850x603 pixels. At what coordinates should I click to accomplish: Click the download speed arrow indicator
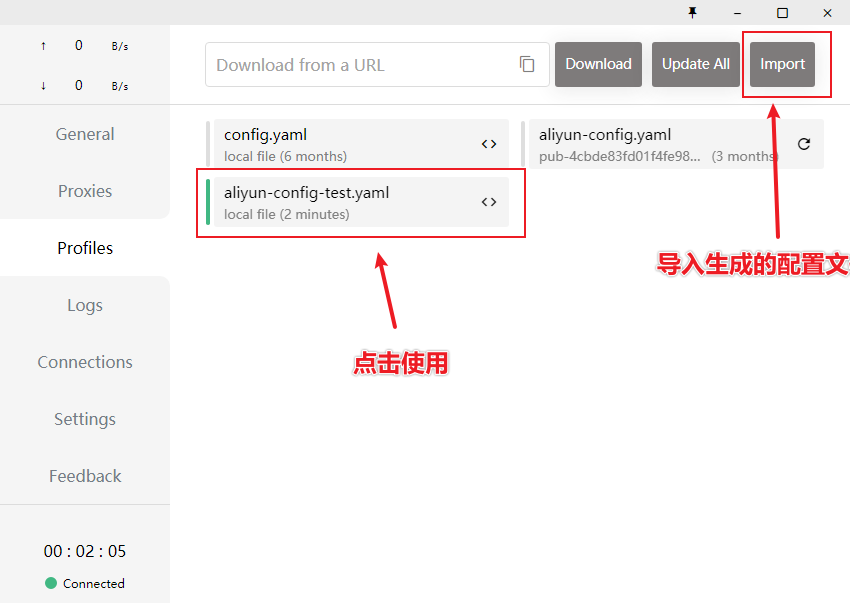click(x=43, y=86)
